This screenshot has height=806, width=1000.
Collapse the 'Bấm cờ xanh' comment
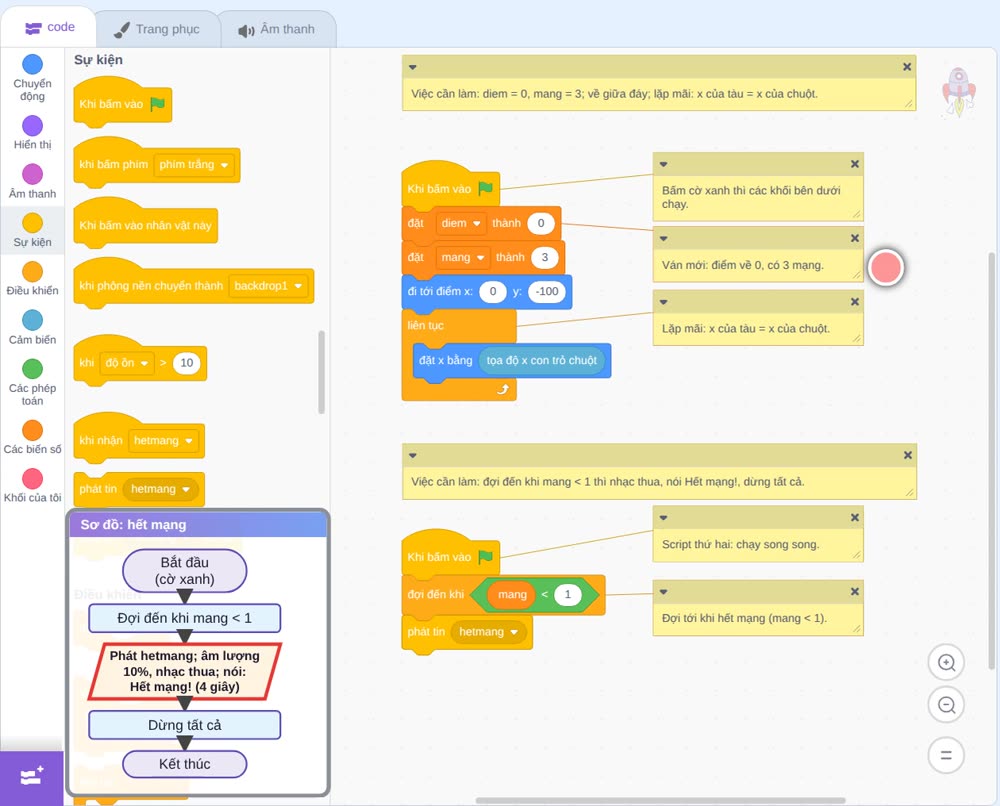(663, 165)
